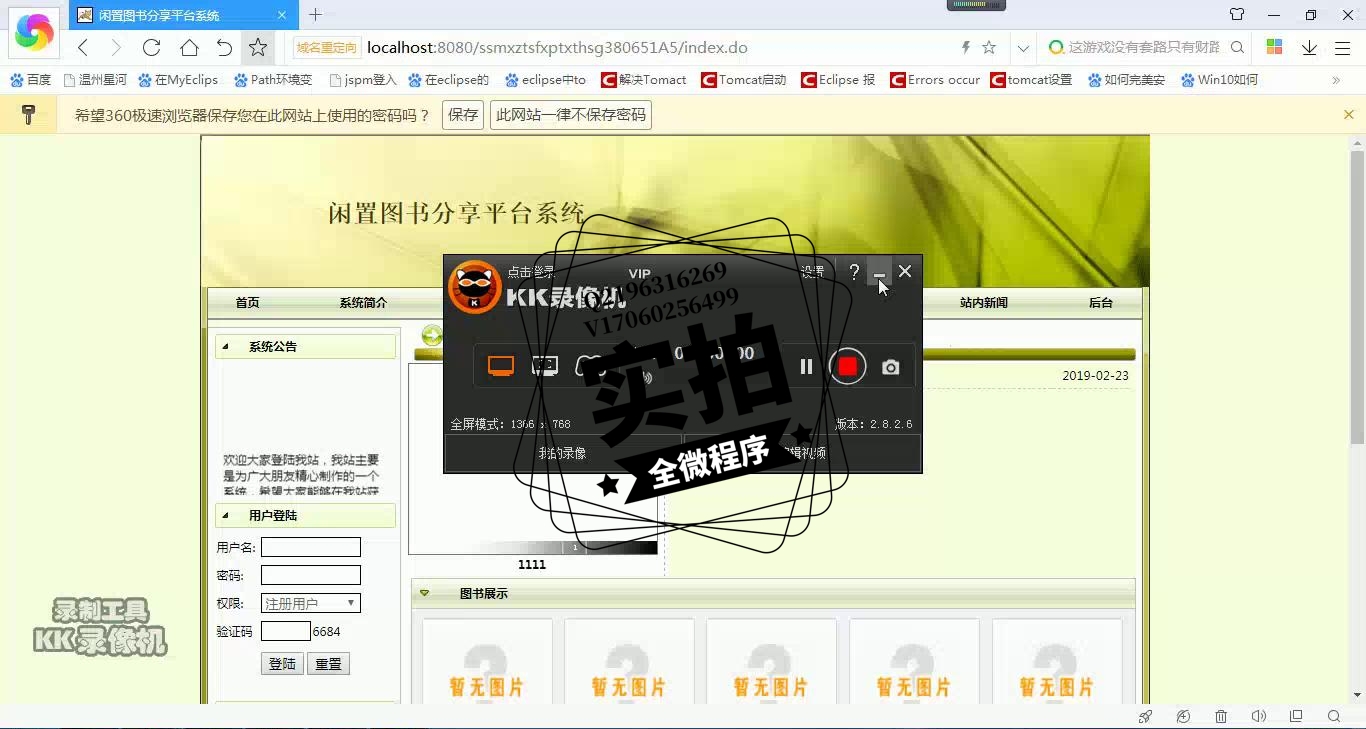Click the 360 browser rainbow logo
Viewport: 1366px width, 729px height.
click(34, 33)
